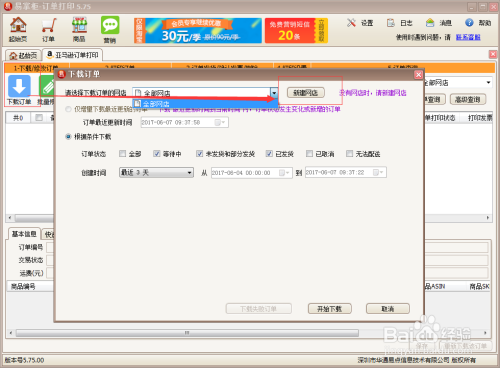500x368 pixels.
Task: Close the 下载订单 dialog
Action: point(418,75)
